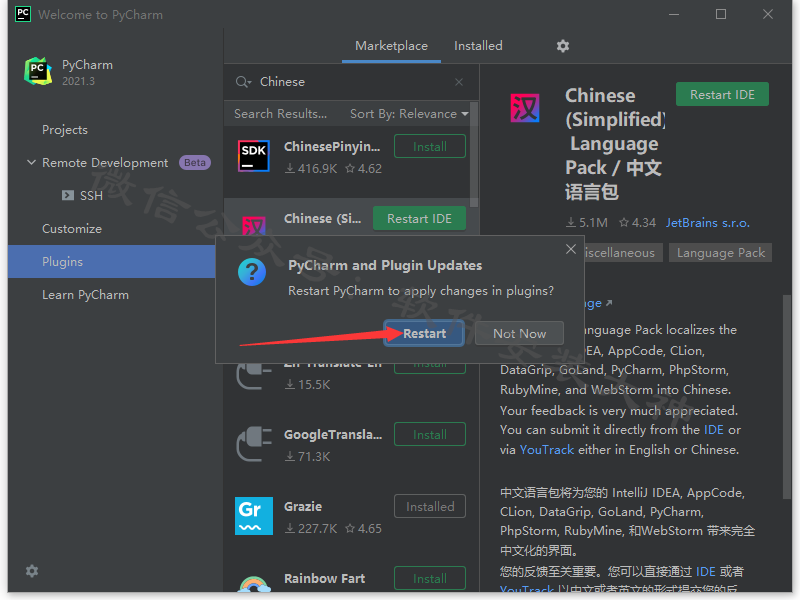Click the 4.34 rating in plugin details

[637, 223]
